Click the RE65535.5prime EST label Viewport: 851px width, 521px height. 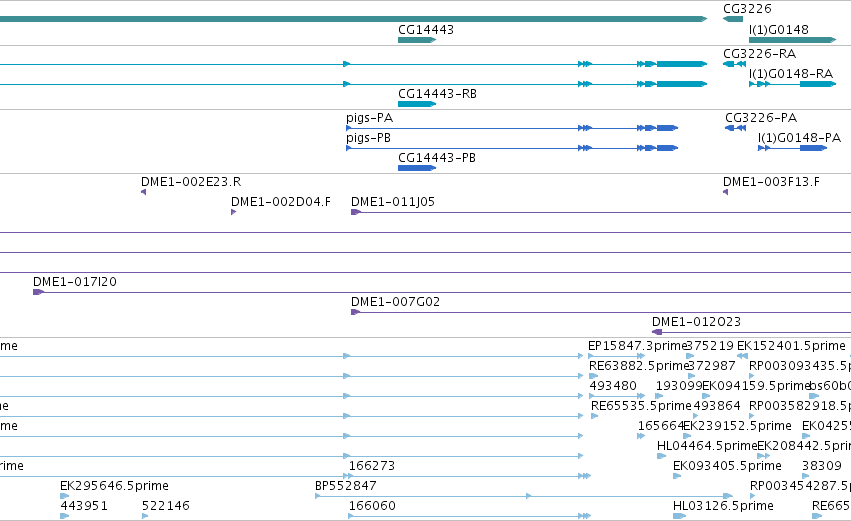(x=641, y=406)
